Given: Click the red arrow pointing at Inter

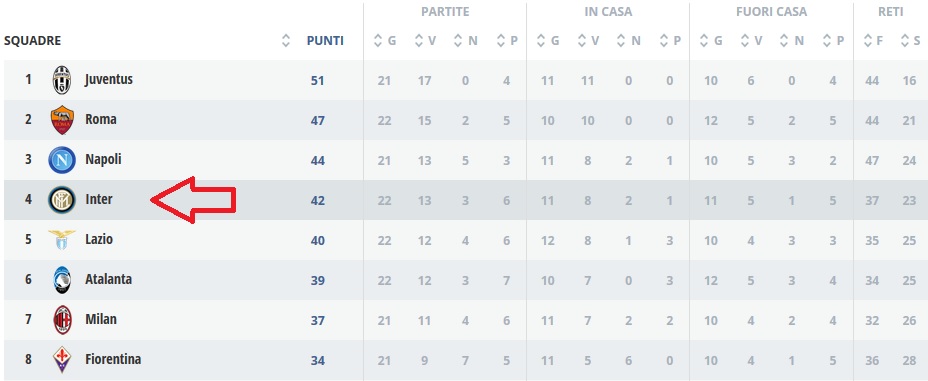Looking at the screenshot, I should click(x=194, y=200).
